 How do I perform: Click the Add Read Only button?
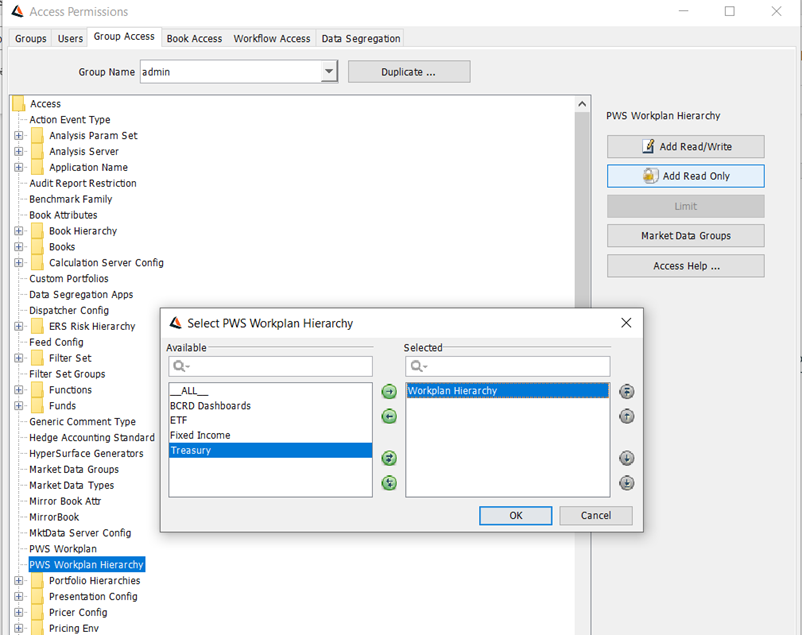click(x=686, y=176)
